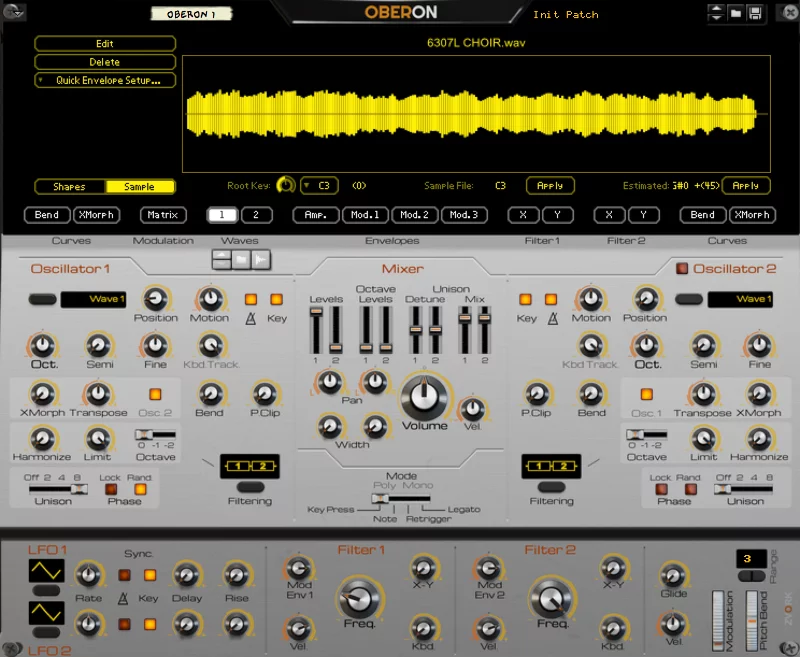Click the Root Key knob icon
The image size is (800, 657).
click(x=286, y=185)
